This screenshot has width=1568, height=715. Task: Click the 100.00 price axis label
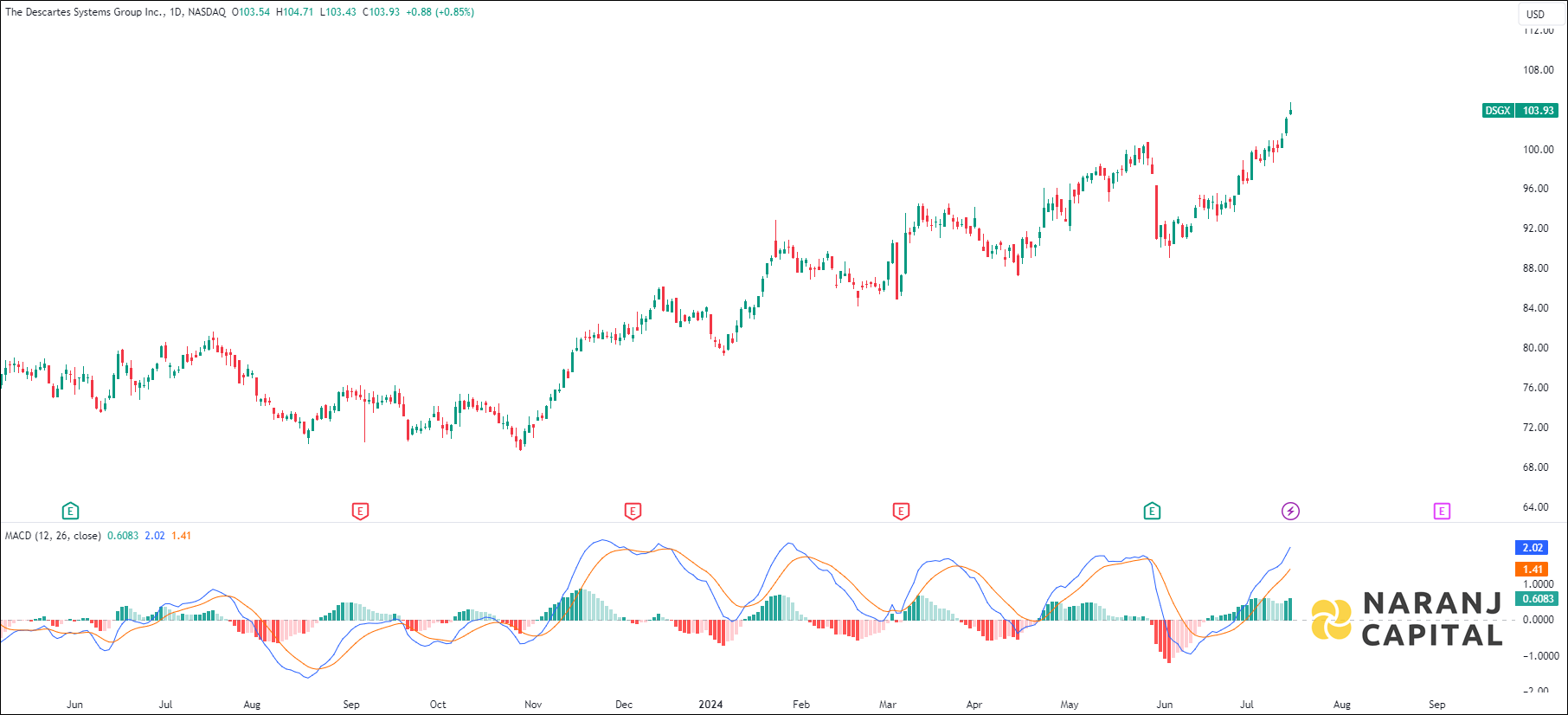tap(1538, 150)
